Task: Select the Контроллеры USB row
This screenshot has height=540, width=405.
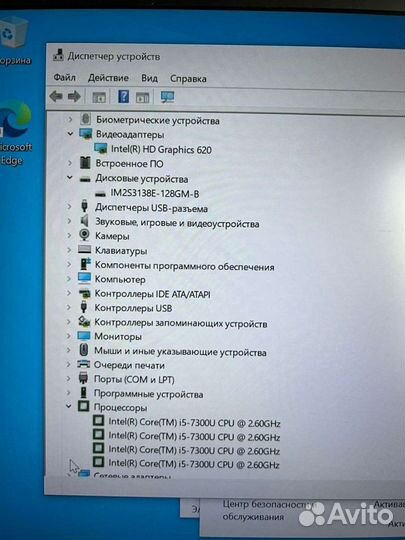Action: 133,308
